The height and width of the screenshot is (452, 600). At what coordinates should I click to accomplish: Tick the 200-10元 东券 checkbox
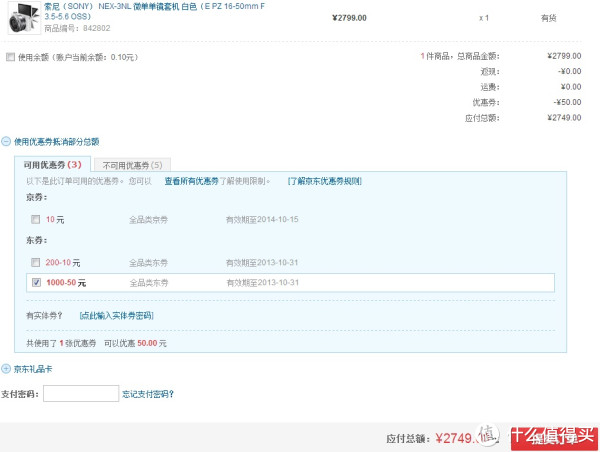point(36,263)
